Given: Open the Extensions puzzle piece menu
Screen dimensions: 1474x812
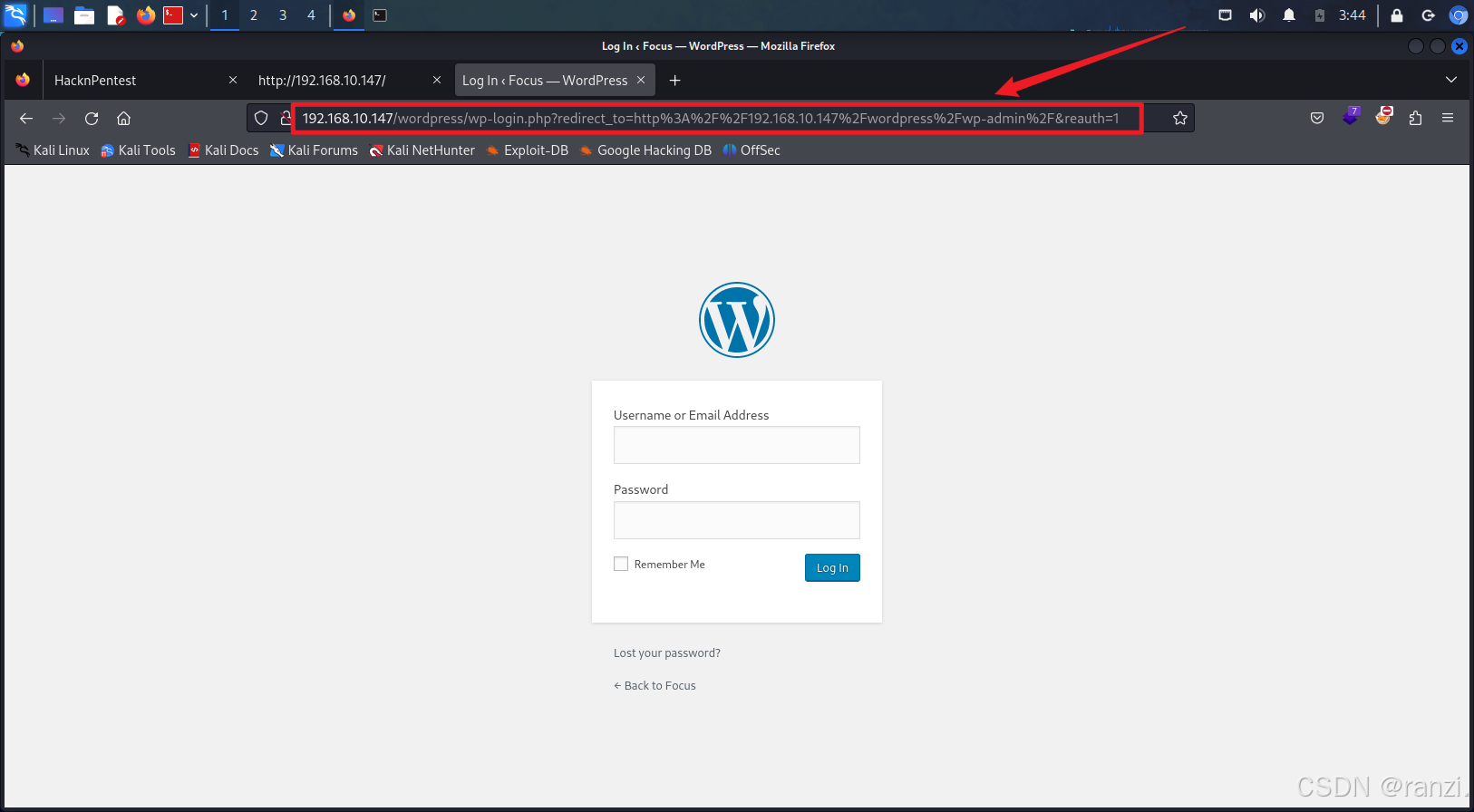Looking at the screenshot, I should coord(1415,119).
